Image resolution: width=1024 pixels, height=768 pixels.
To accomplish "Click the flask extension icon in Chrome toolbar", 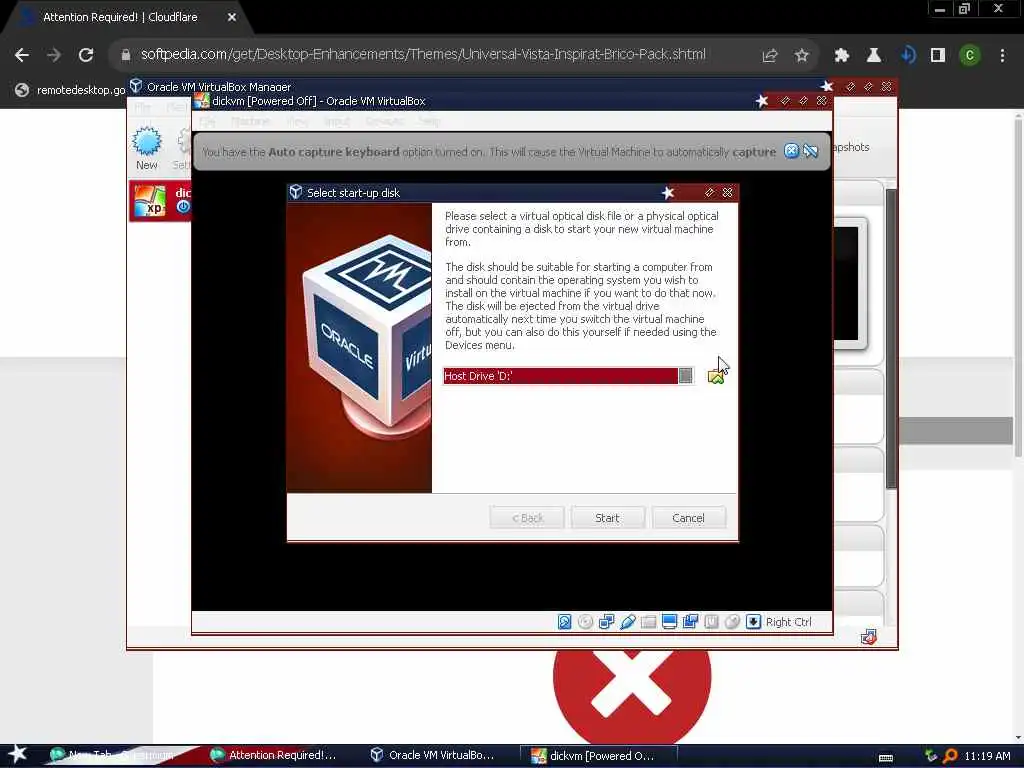I will point(874,56).
